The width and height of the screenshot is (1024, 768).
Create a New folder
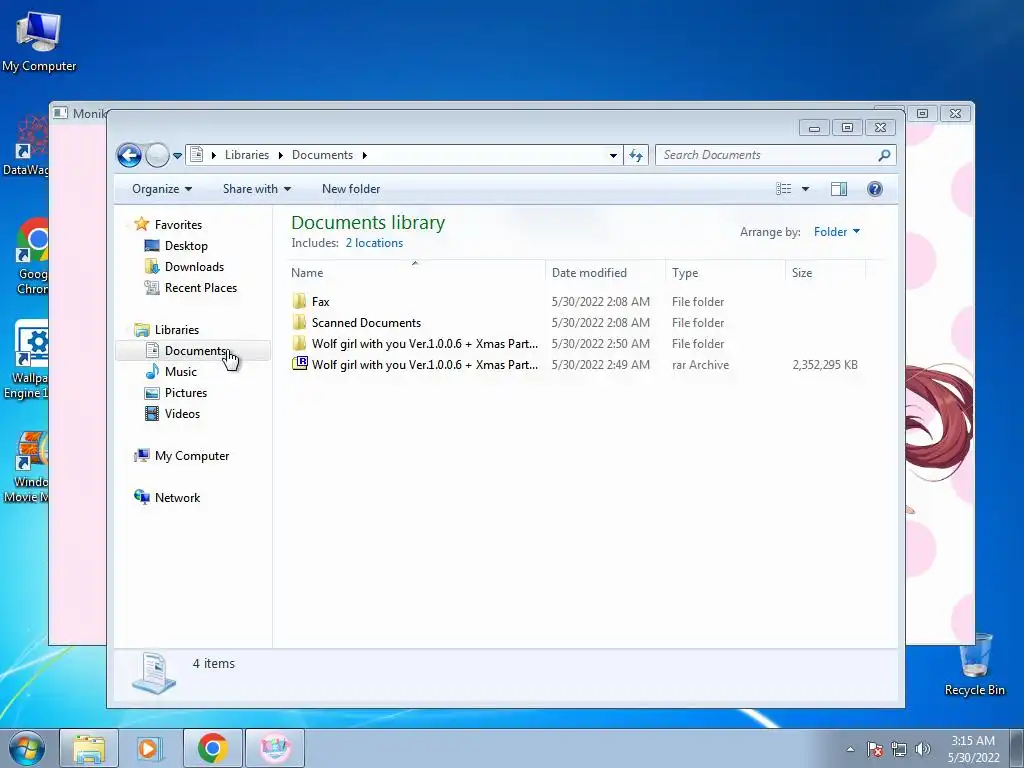click(x=351, y=189)
